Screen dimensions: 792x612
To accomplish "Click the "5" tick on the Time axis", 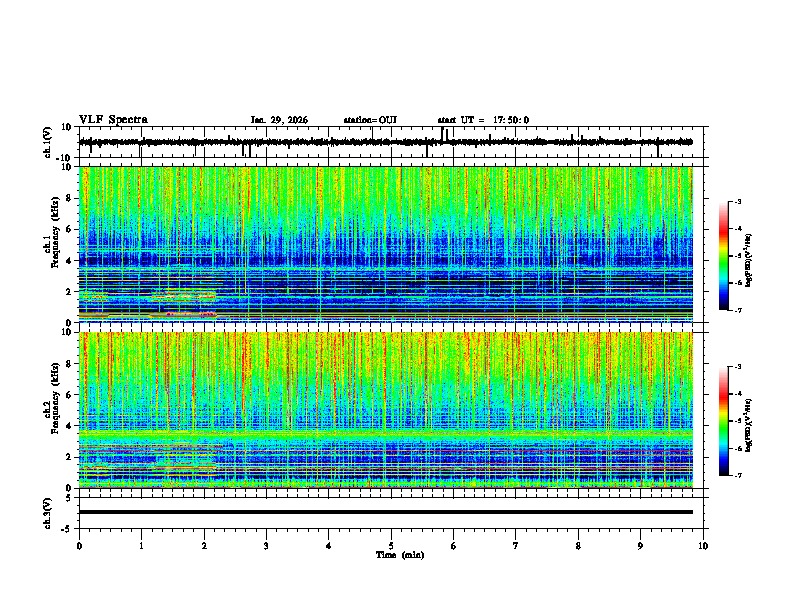I will 391,545.
